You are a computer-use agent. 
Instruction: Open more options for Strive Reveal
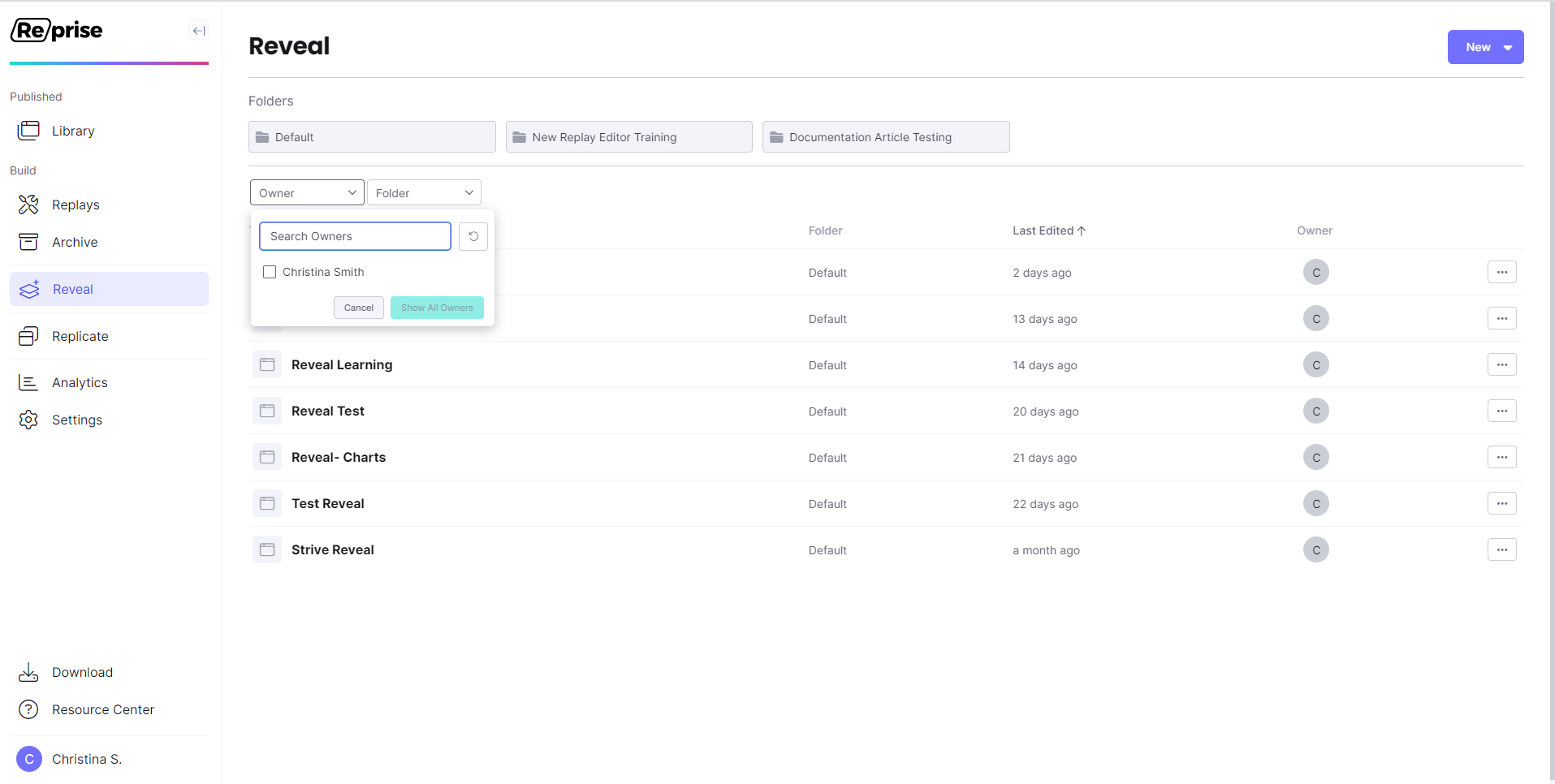(1502, 549)
